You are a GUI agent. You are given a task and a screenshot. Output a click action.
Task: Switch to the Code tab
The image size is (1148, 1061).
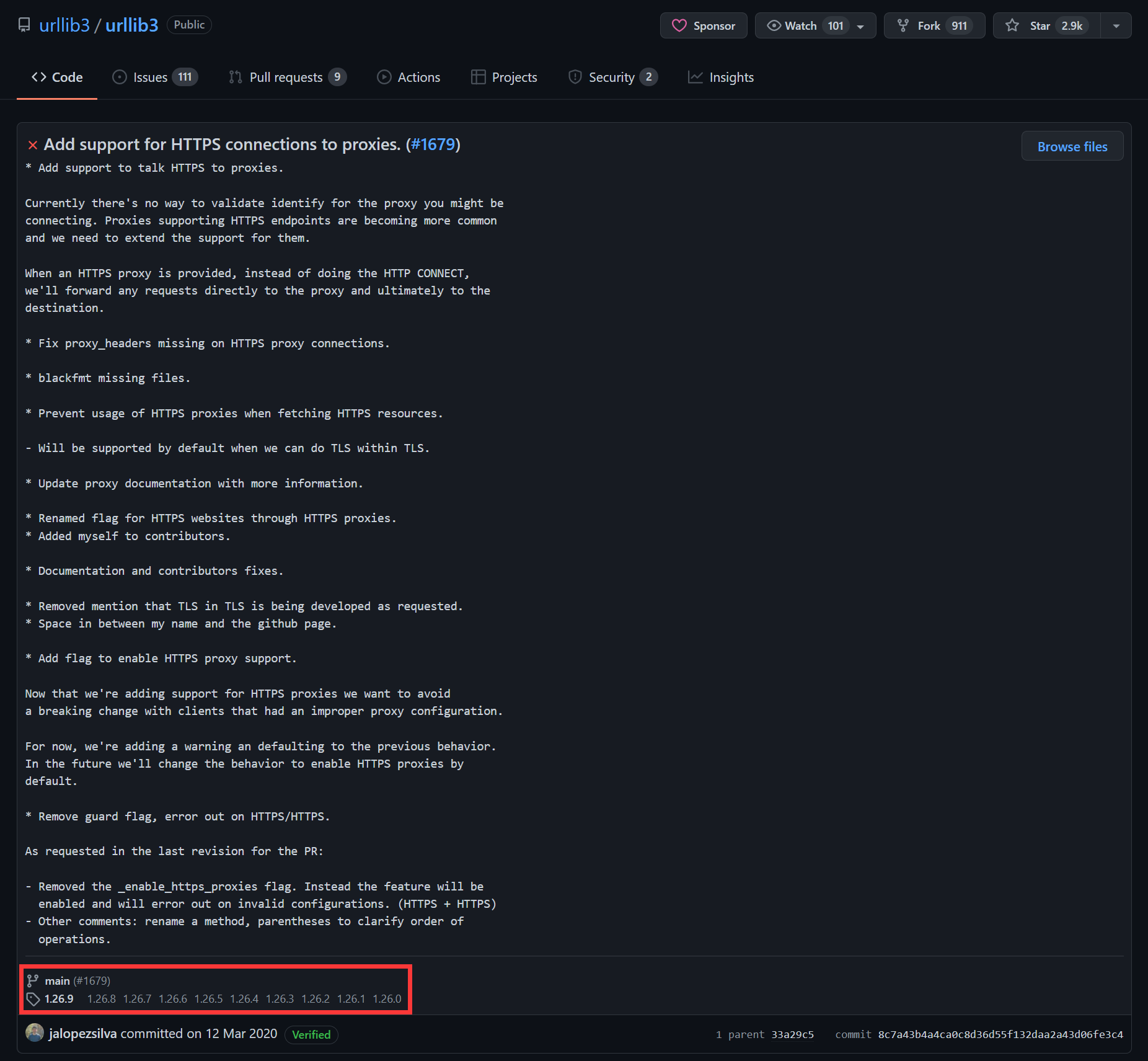(57, 78)
